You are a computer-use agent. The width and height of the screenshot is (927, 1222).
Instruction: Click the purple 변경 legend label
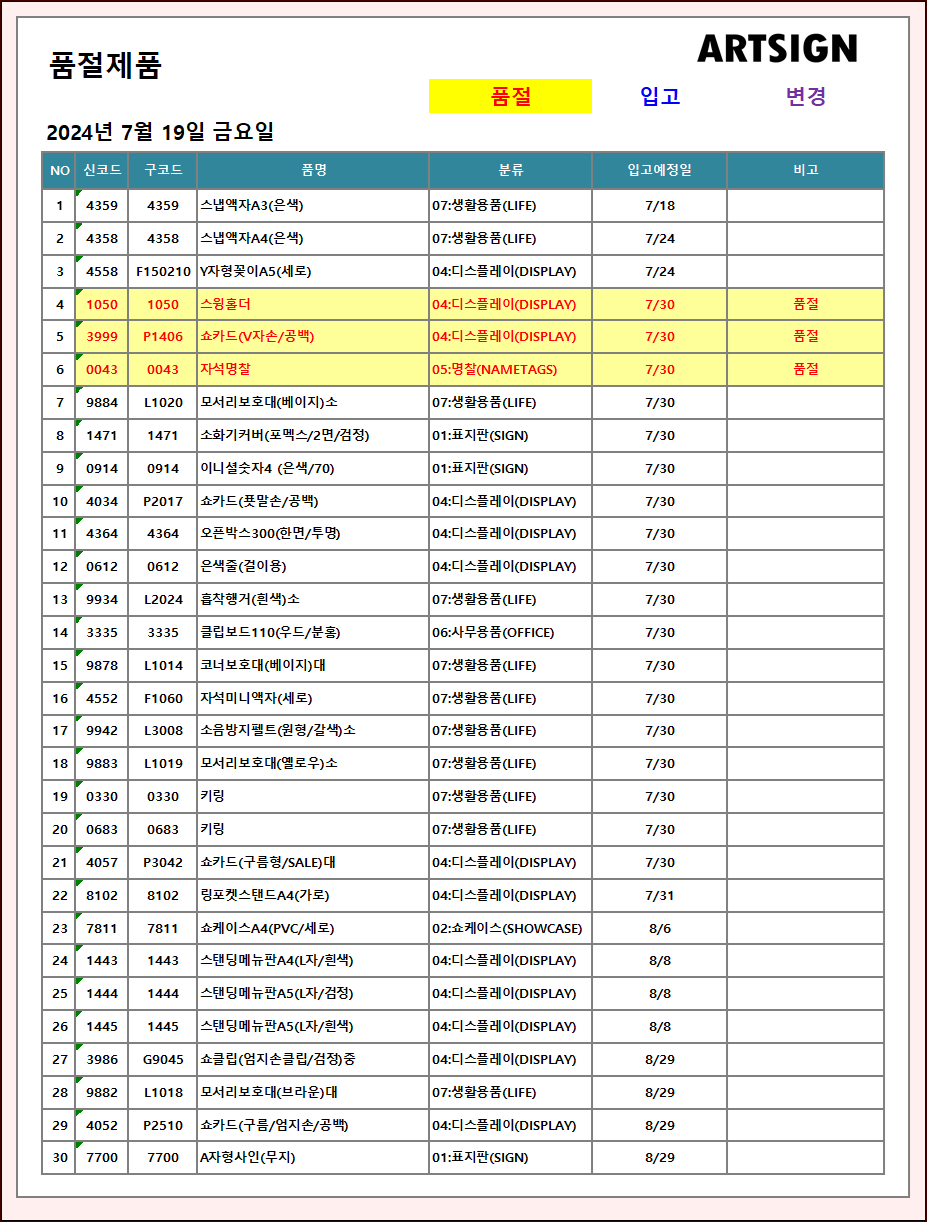click(x=806, y=96)
